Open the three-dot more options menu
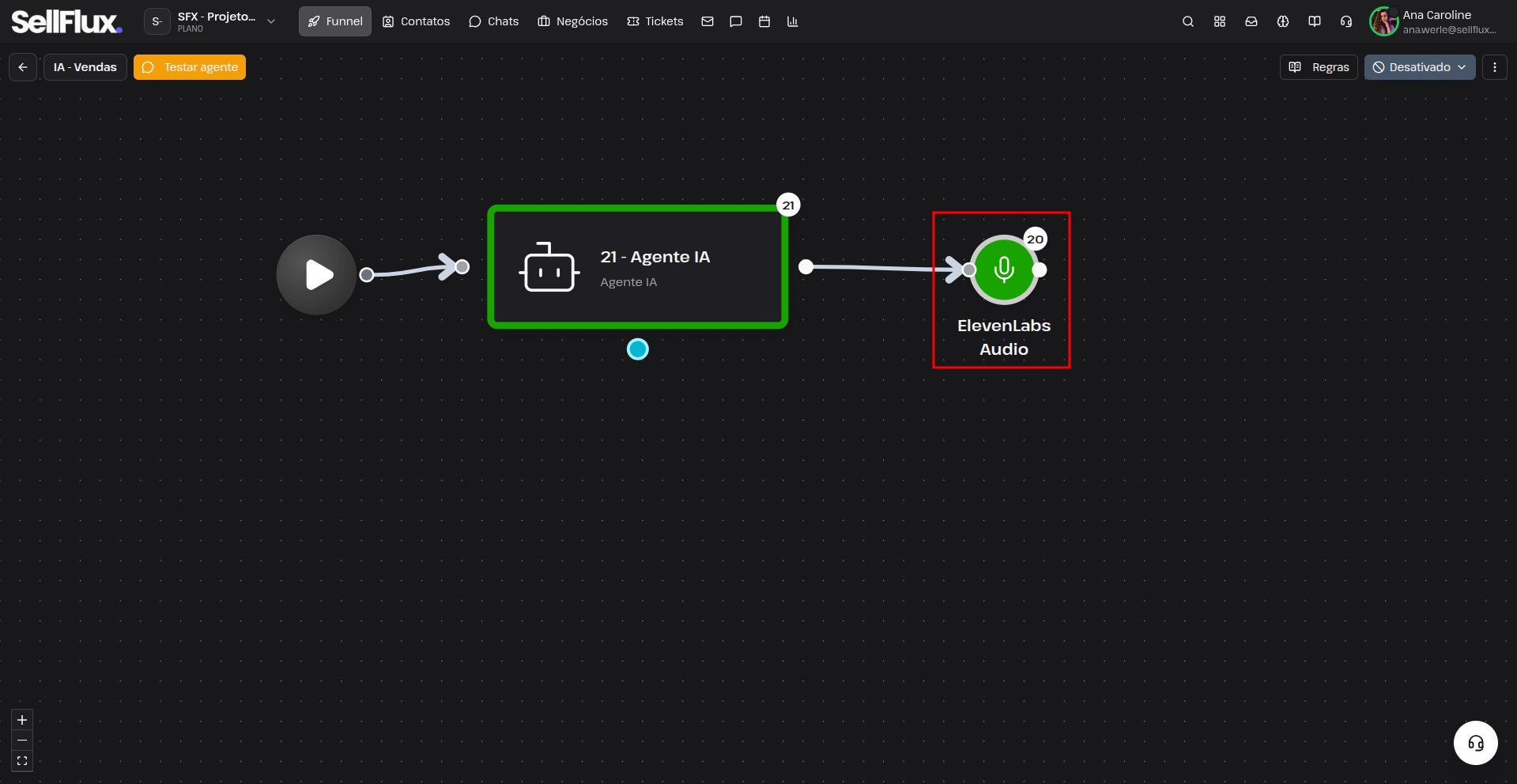 [1495, 67]
